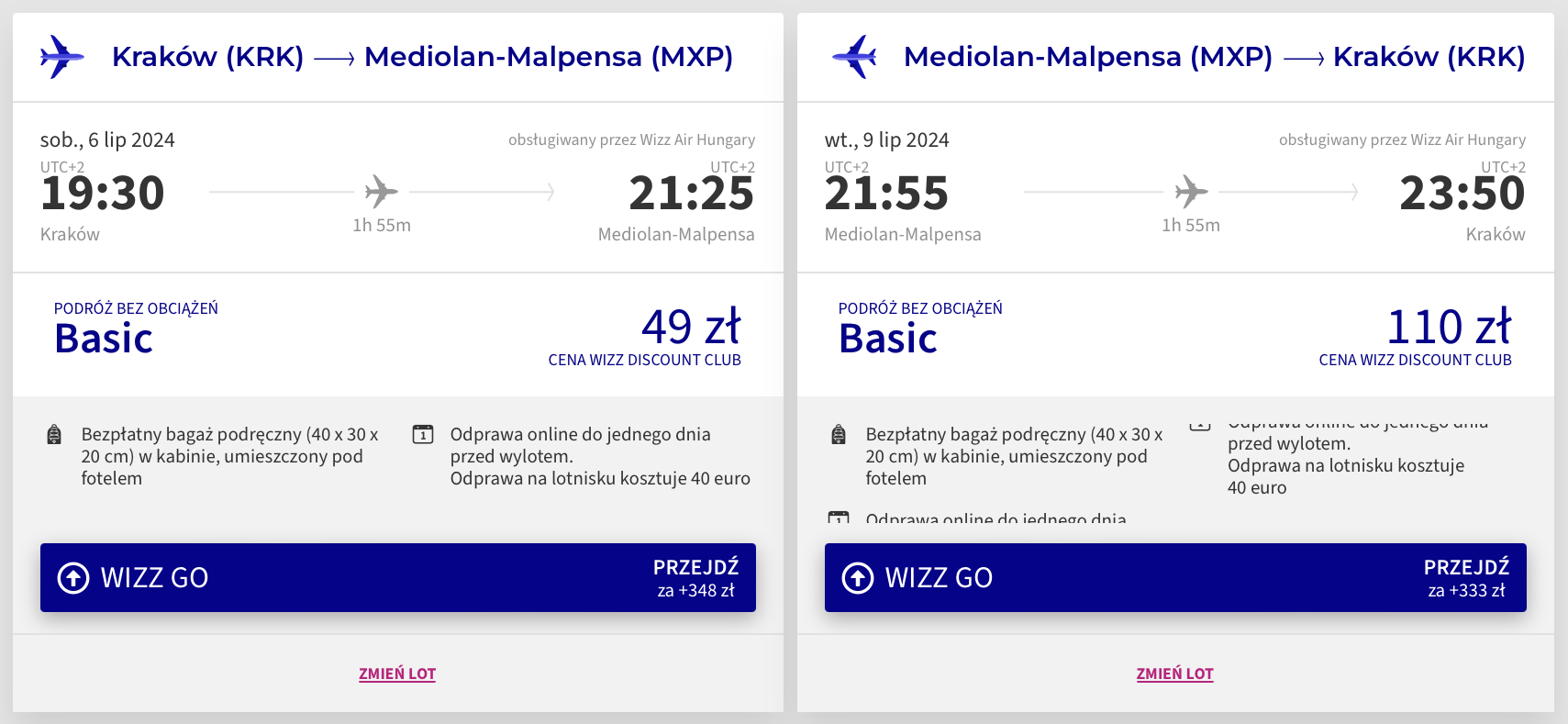The width and height of the screenshot is (1568, 724).
Task: Click the header arrow between Kraków and Mediolan-Malpensa
Action: tap(334, 60)
